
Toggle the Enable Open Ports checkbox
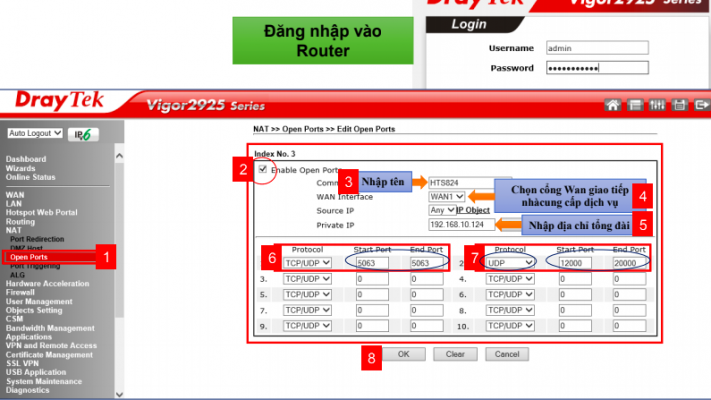click(262, 169)
